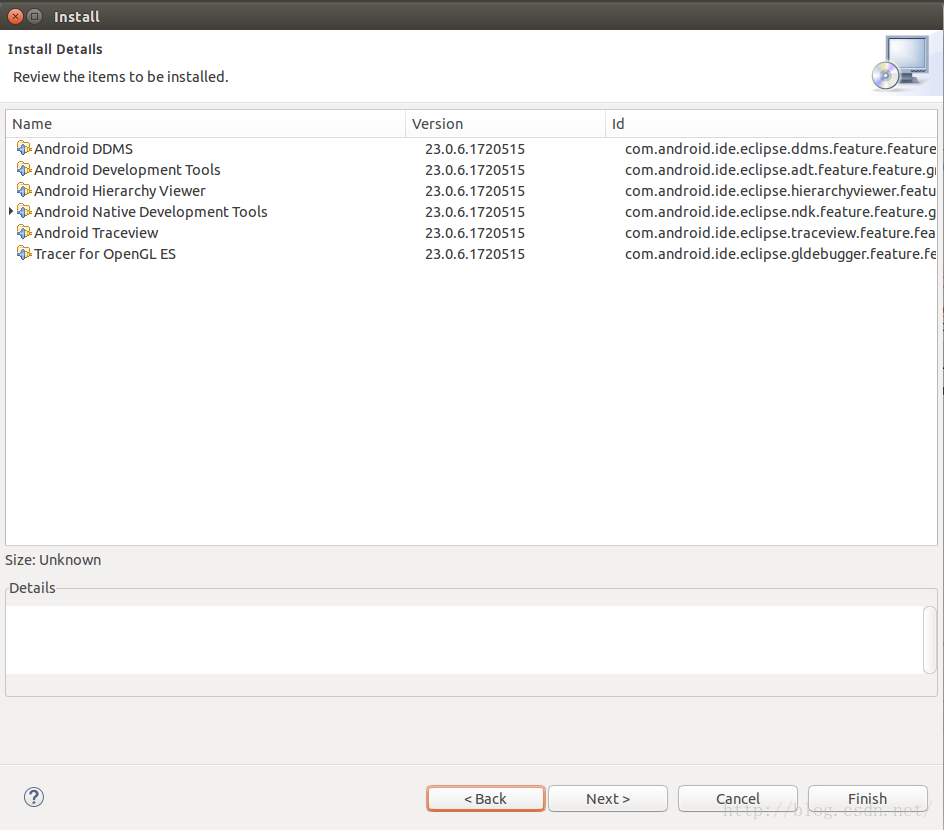Sort by the Version column header
The height and width of the screenshot is (830, 944).
(x=505, y=124)
